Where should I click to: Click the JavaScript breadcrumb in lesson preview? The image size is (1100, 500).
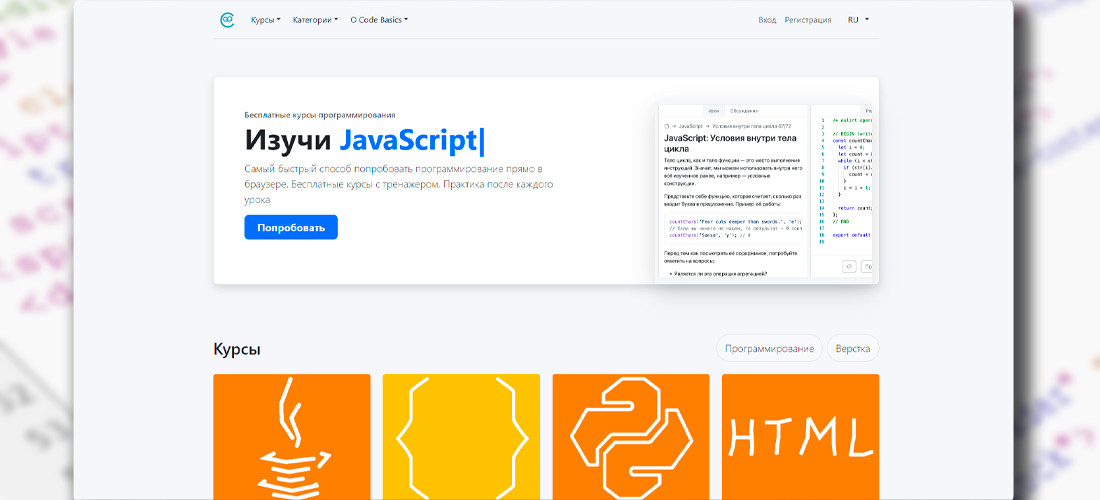point(690,126)
